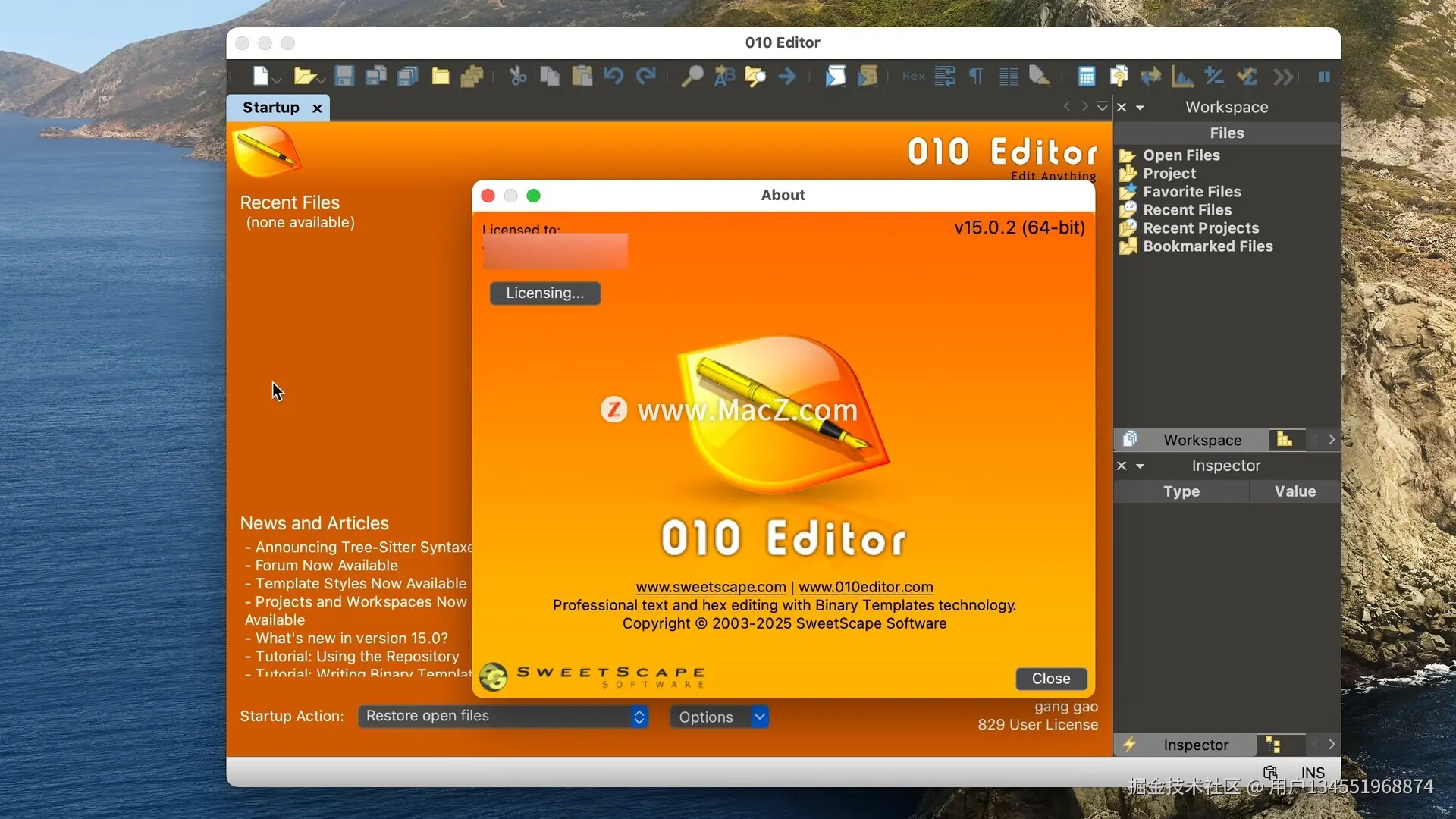
Task: Toggle Hex edit mode in toolbar
Action: pos(913,77)
